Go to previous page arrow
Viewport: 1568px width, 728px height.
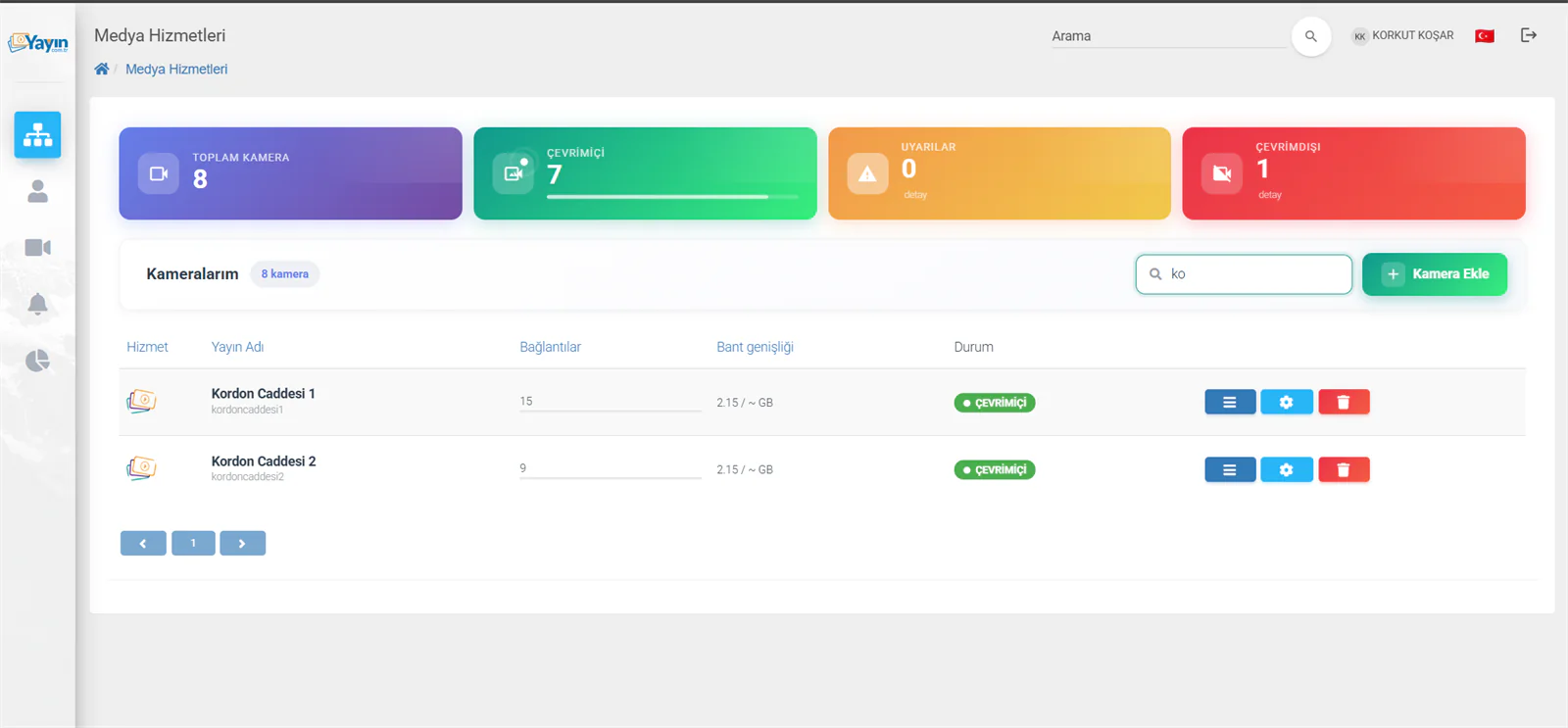coord(143,543)
